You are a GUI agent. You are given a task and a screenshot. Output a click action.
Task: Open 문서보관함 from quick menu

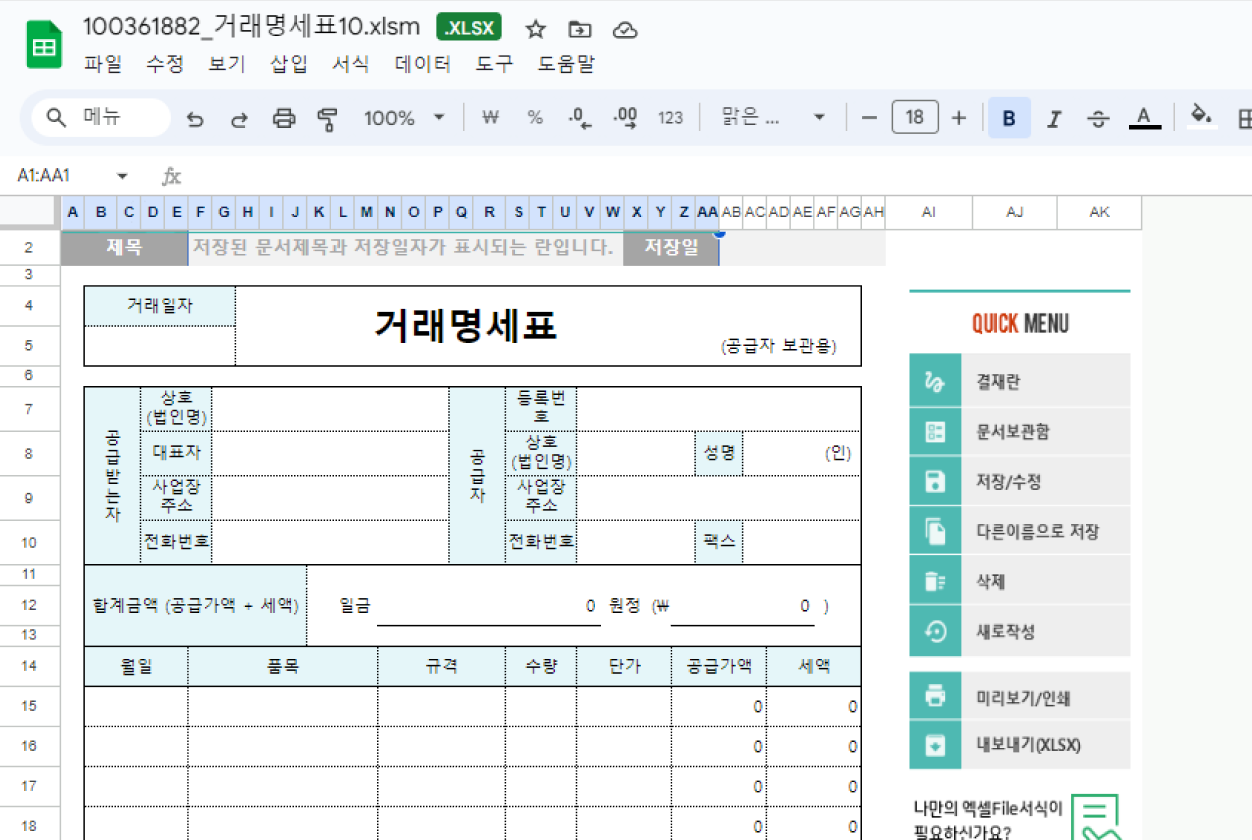pyautogui.click(x=1020, y=432)
